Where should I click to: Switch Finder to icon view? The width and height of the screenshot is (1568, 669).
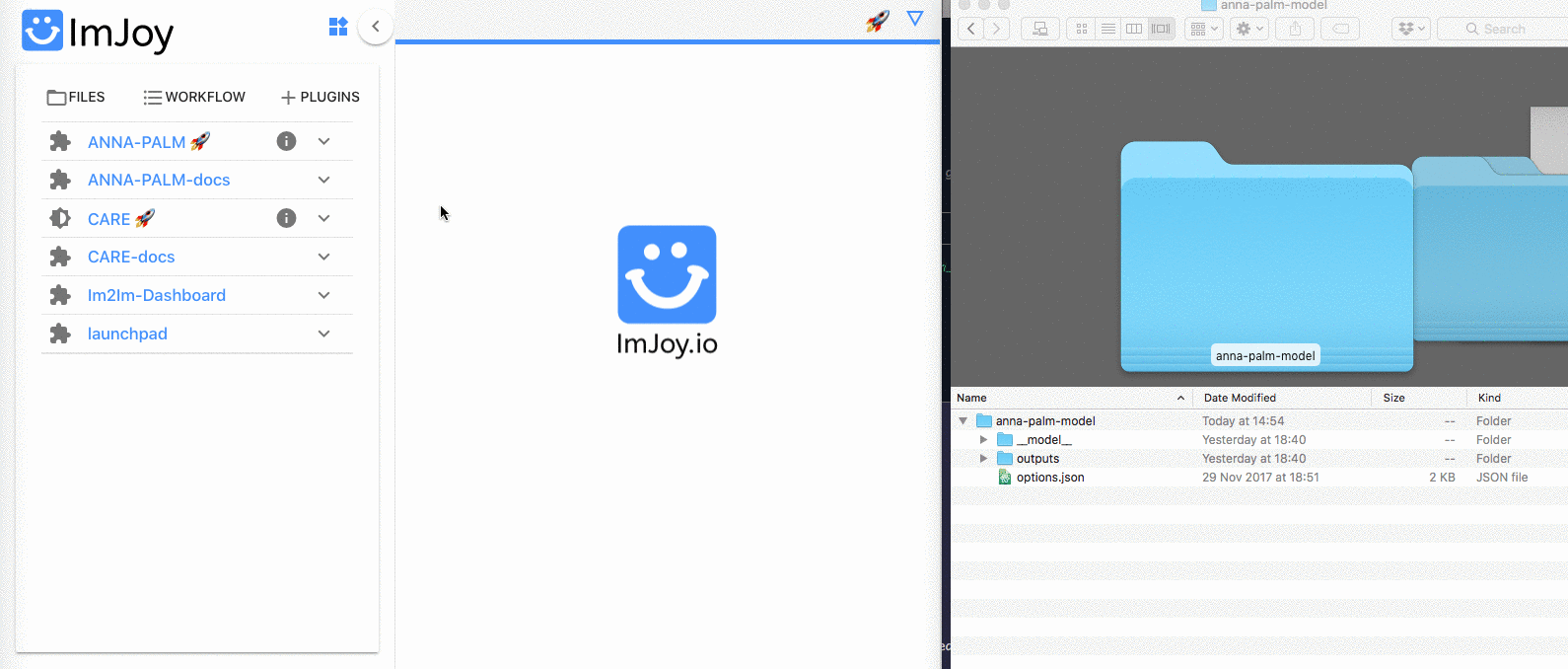pos(1082,29)
